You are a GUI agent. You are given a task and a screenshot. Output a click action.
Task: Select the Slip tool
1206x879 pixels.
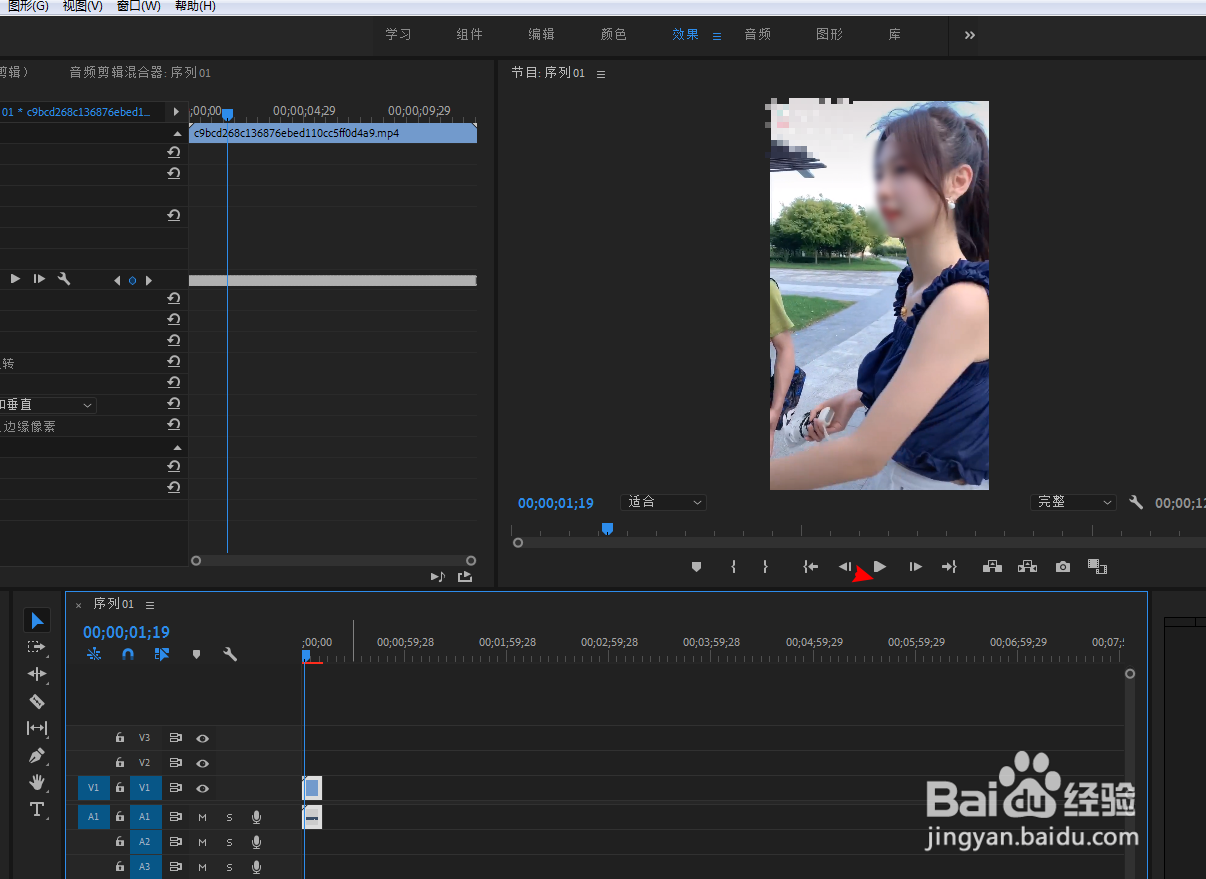37,729
